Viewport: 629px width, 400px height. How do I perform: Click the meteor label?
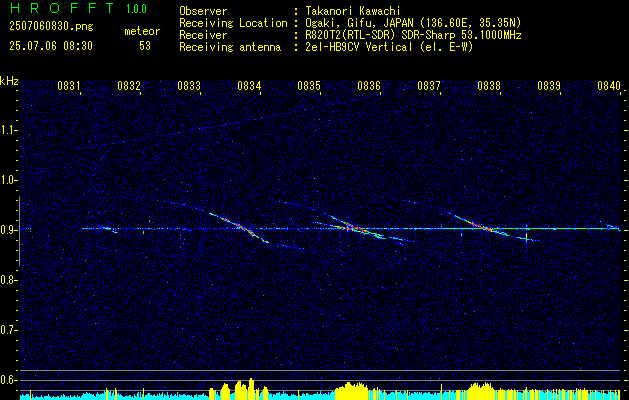(142, 31)
